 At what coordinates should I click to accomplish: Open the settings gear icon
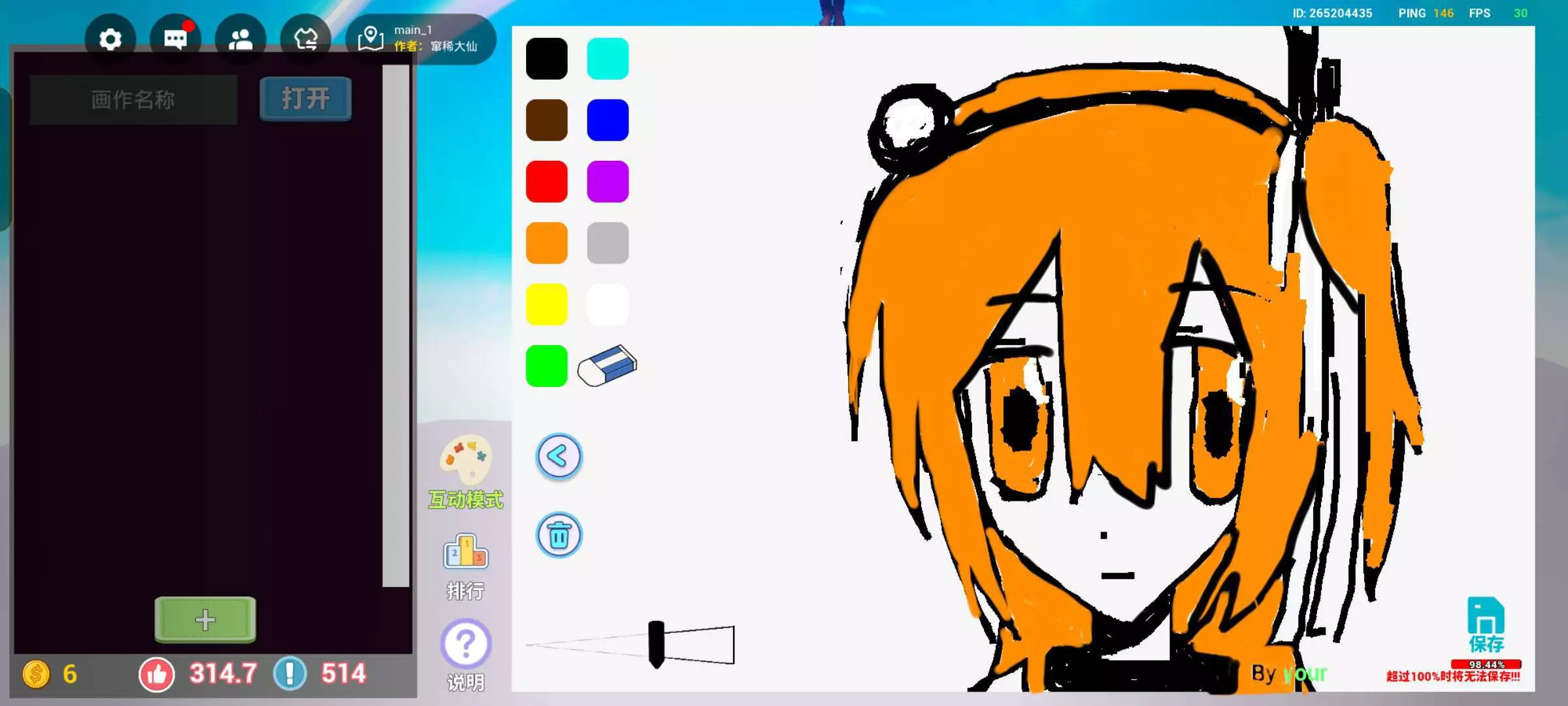pos(110,39)
